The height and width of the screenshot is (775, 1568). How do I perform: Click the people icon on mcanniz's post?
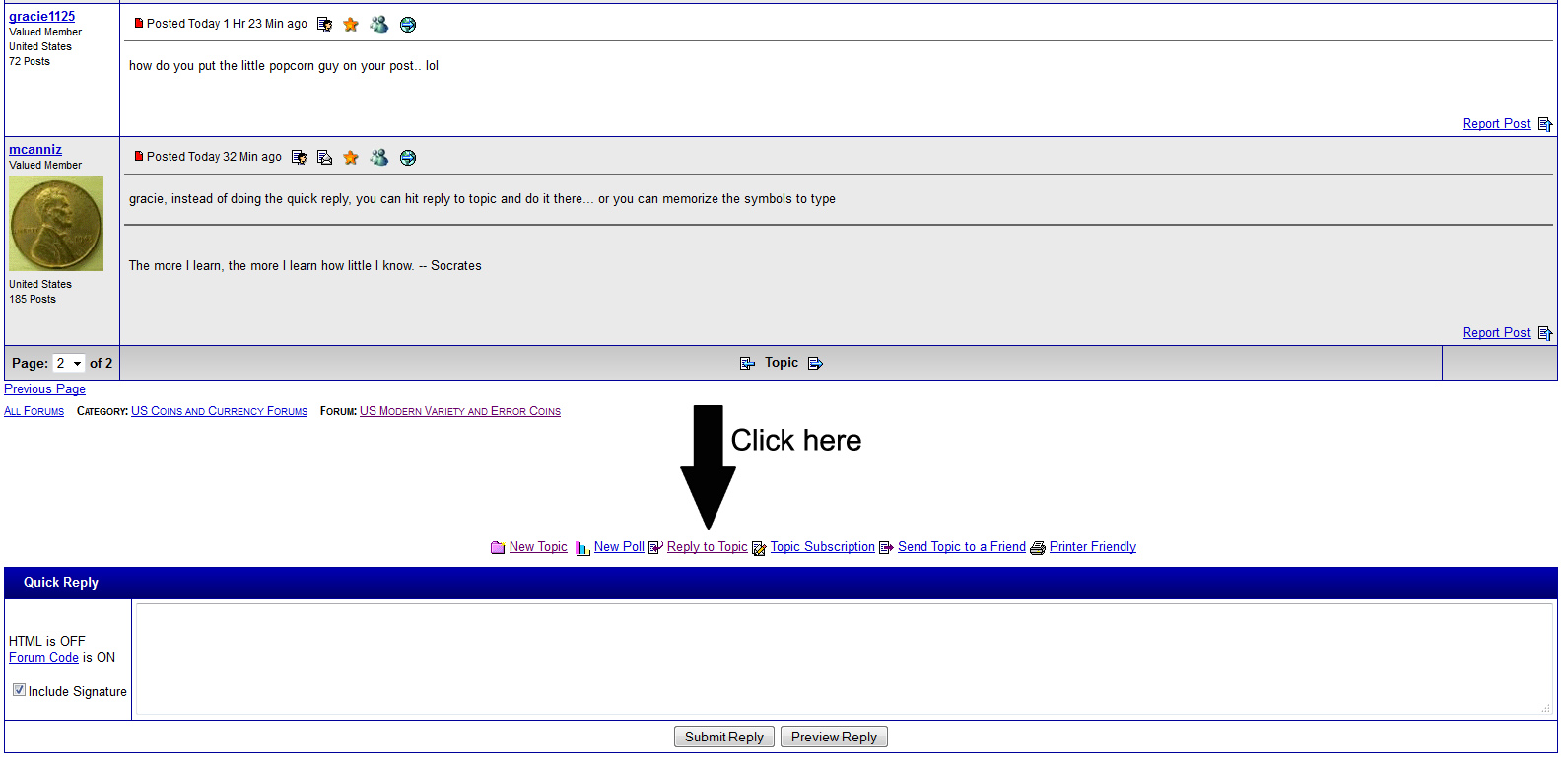tap(379, 157)
